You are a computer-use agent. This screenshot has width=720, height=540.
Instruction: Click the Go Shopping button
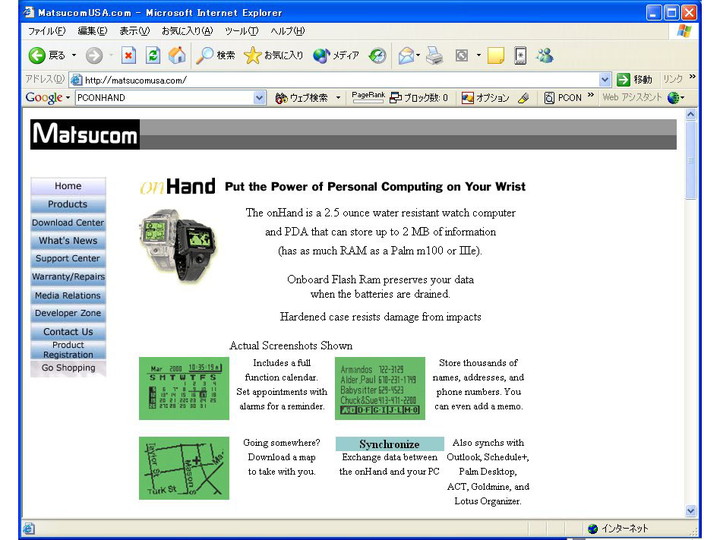point(68,368)
